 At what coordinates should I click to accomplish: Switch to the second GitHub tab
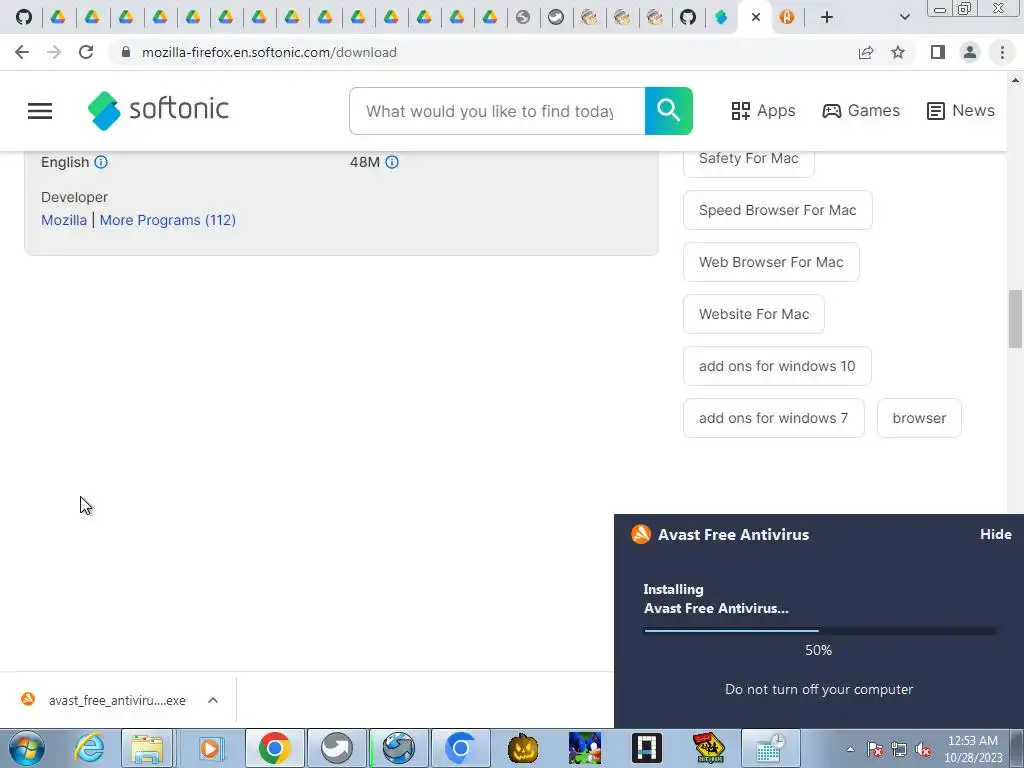[x=688, y=17]
